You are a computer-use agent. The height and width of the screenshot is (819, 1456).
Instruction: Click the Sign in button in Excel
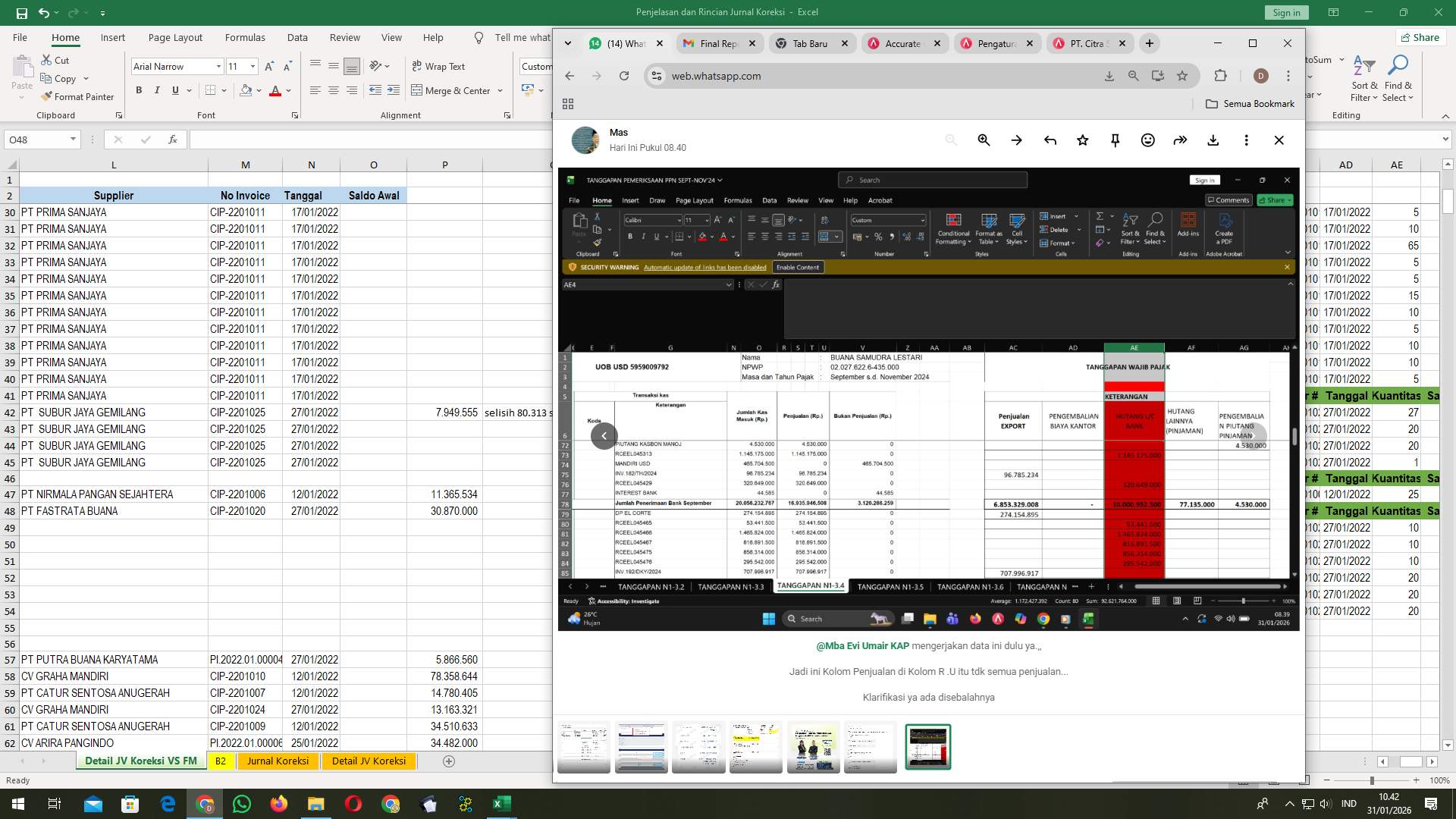(1286, 12)
